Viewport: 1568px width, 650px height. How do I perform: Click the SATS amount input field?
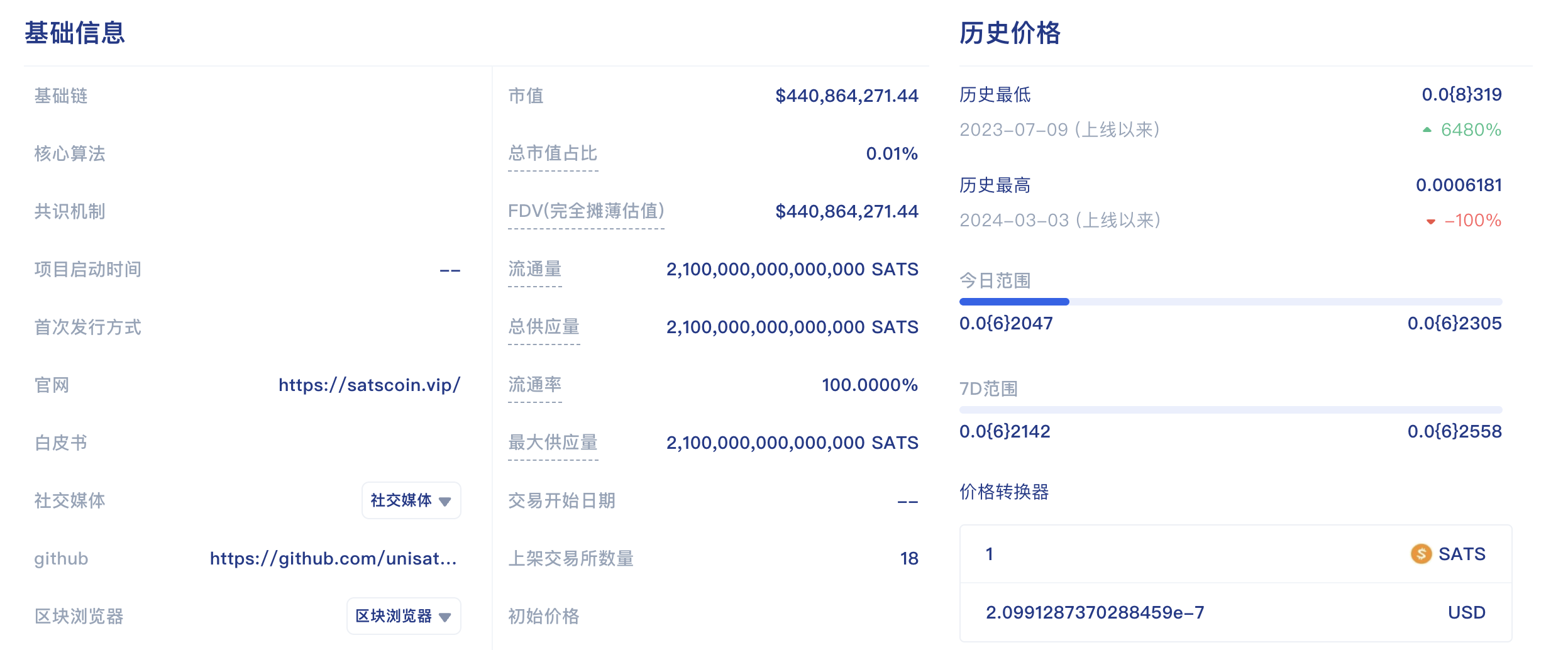click(x=1182, y=554)
